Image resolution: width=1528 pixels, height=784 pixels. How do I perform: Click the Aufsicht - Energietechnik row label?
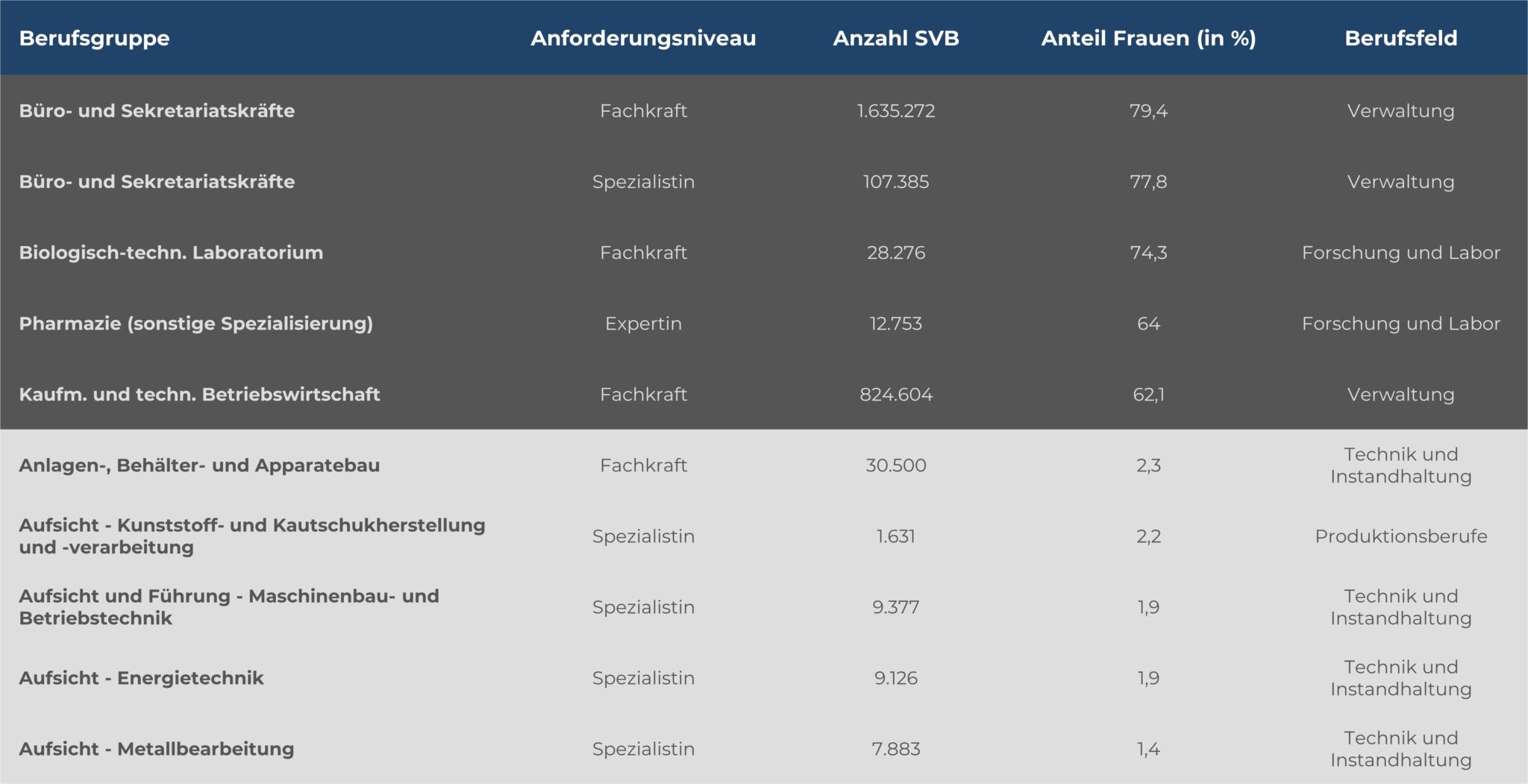(x=141, y=678)
